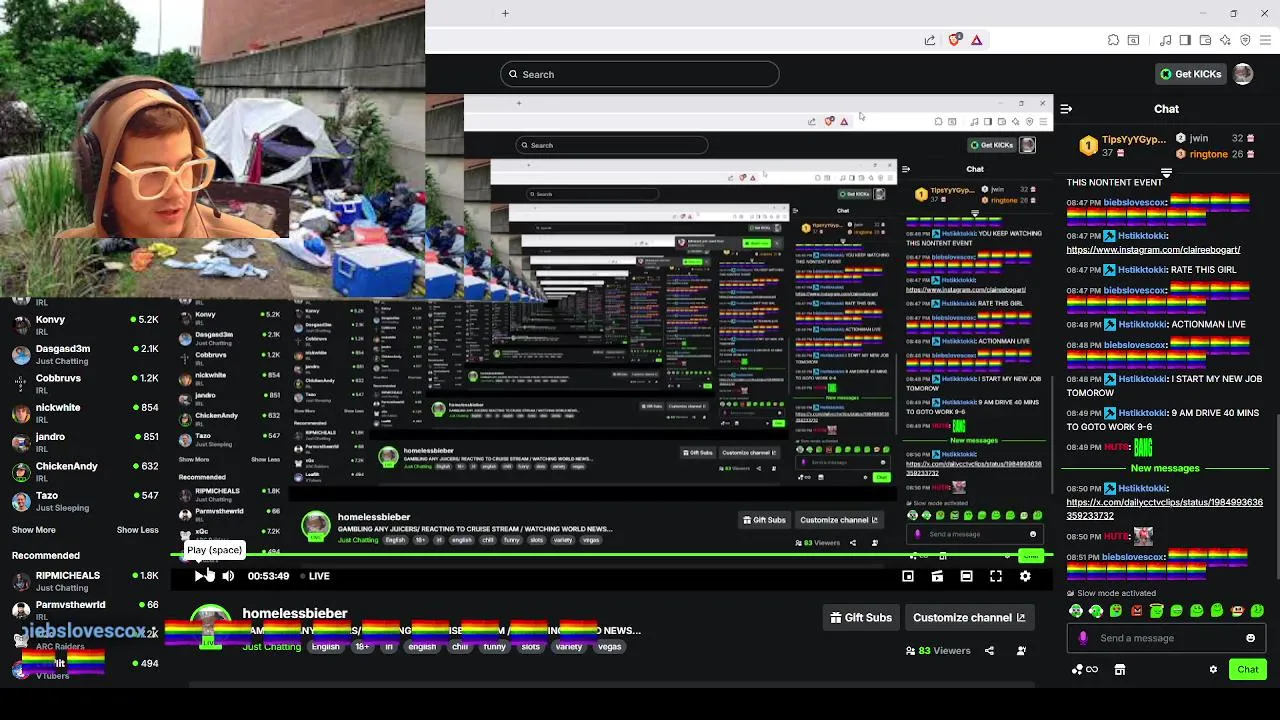Click channel points icon below chat input
The height and width of the screenshot is (720, 1280).
(x=1084, y=670)
